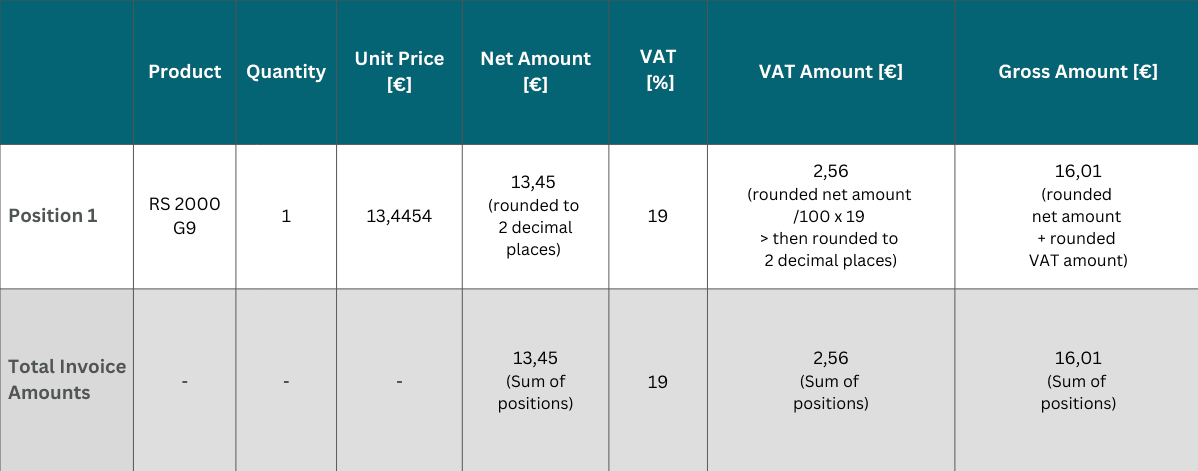Viewport: 1198px width, 471px height.
Task: Select the Total Invoice Amounts row label
Action: point(67,380)
